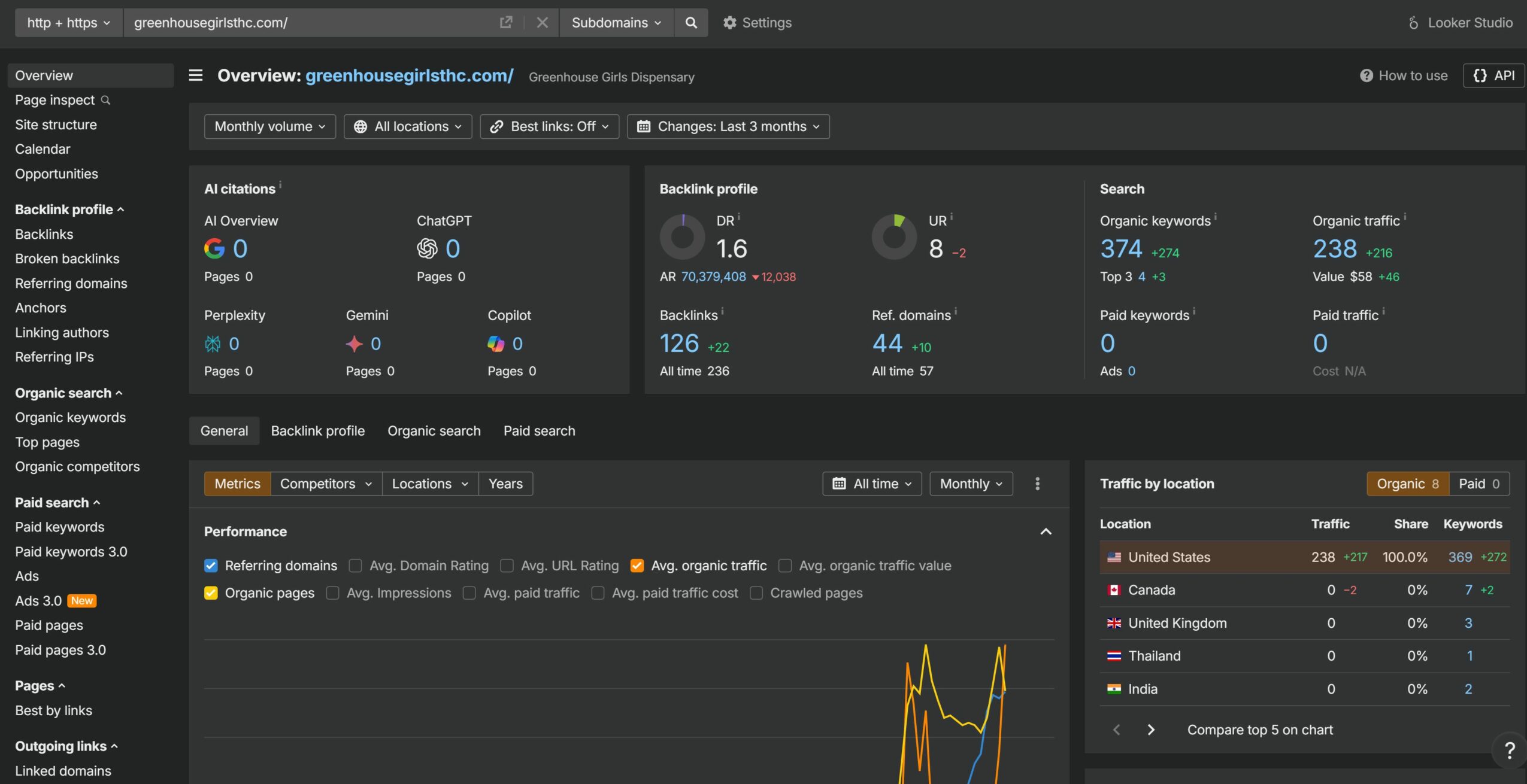1527x784 pixels.
Task: Clear the URL with the X icon
Action: coord(542,23)
